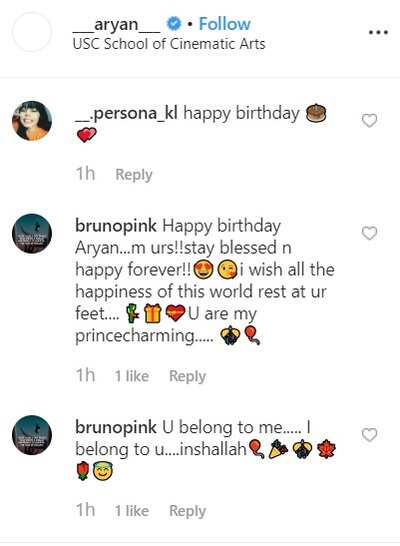Open brunopink username in the birthday wish comment
The height and width of the screenshot is (546, 400).
tap(116, 226)
